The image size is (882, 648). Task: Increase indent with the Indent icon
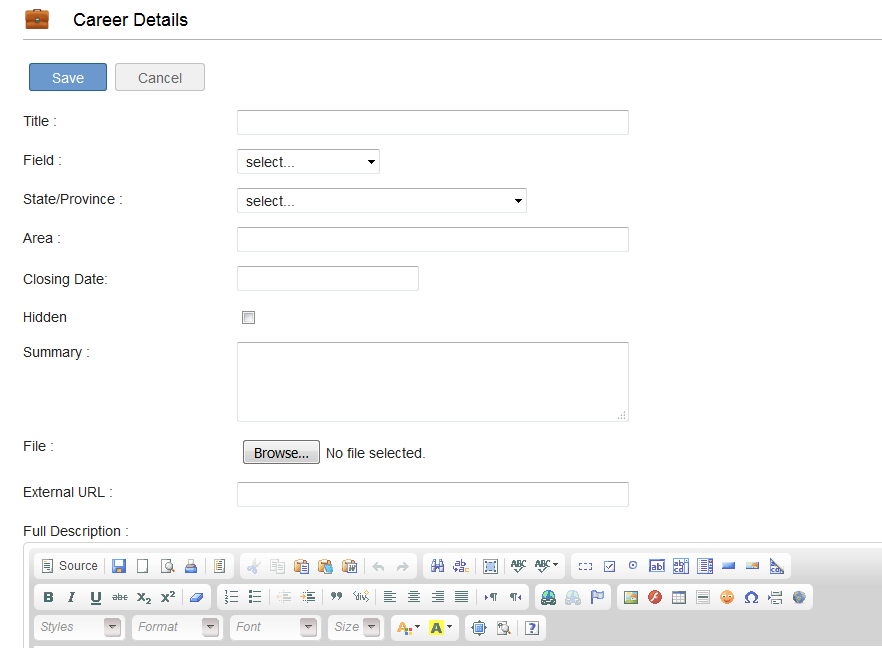tap(308, 597)
